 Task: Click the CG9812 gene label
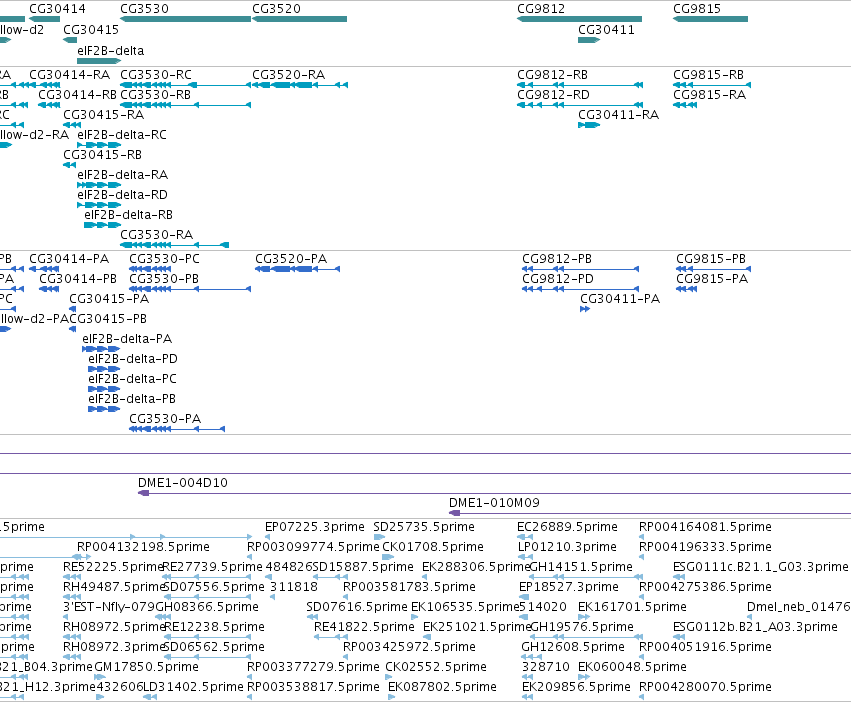pyautogui.click(x=541, y=9)
